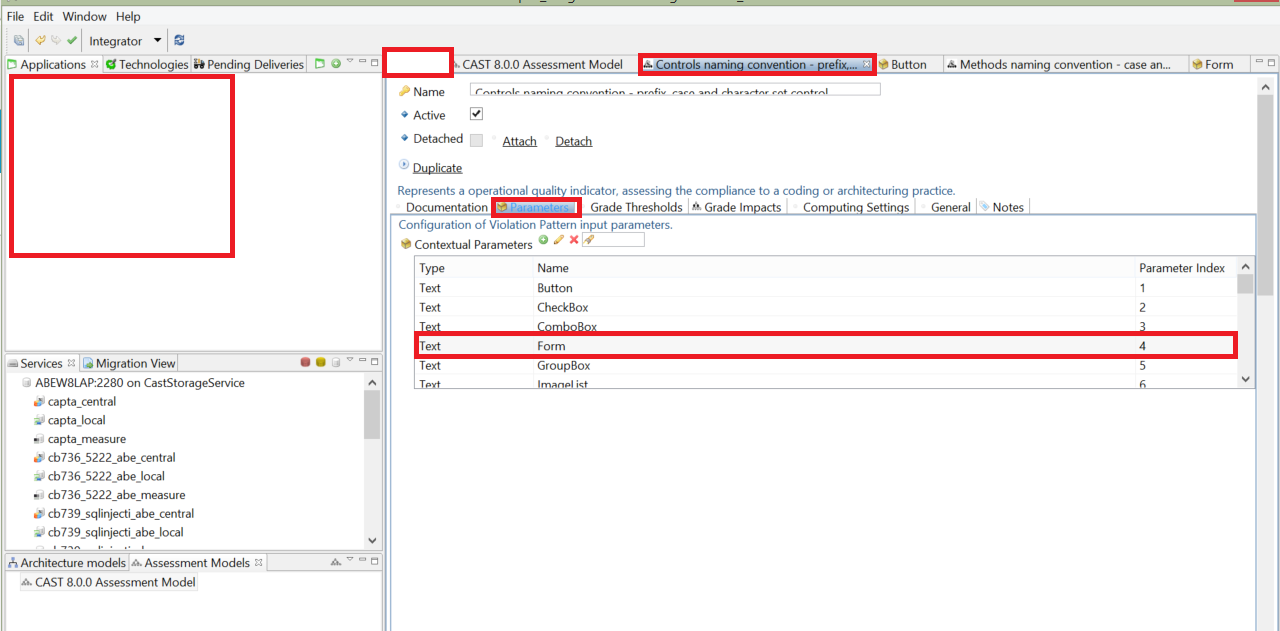Select the capta_local service

click(x=76, y=420)
